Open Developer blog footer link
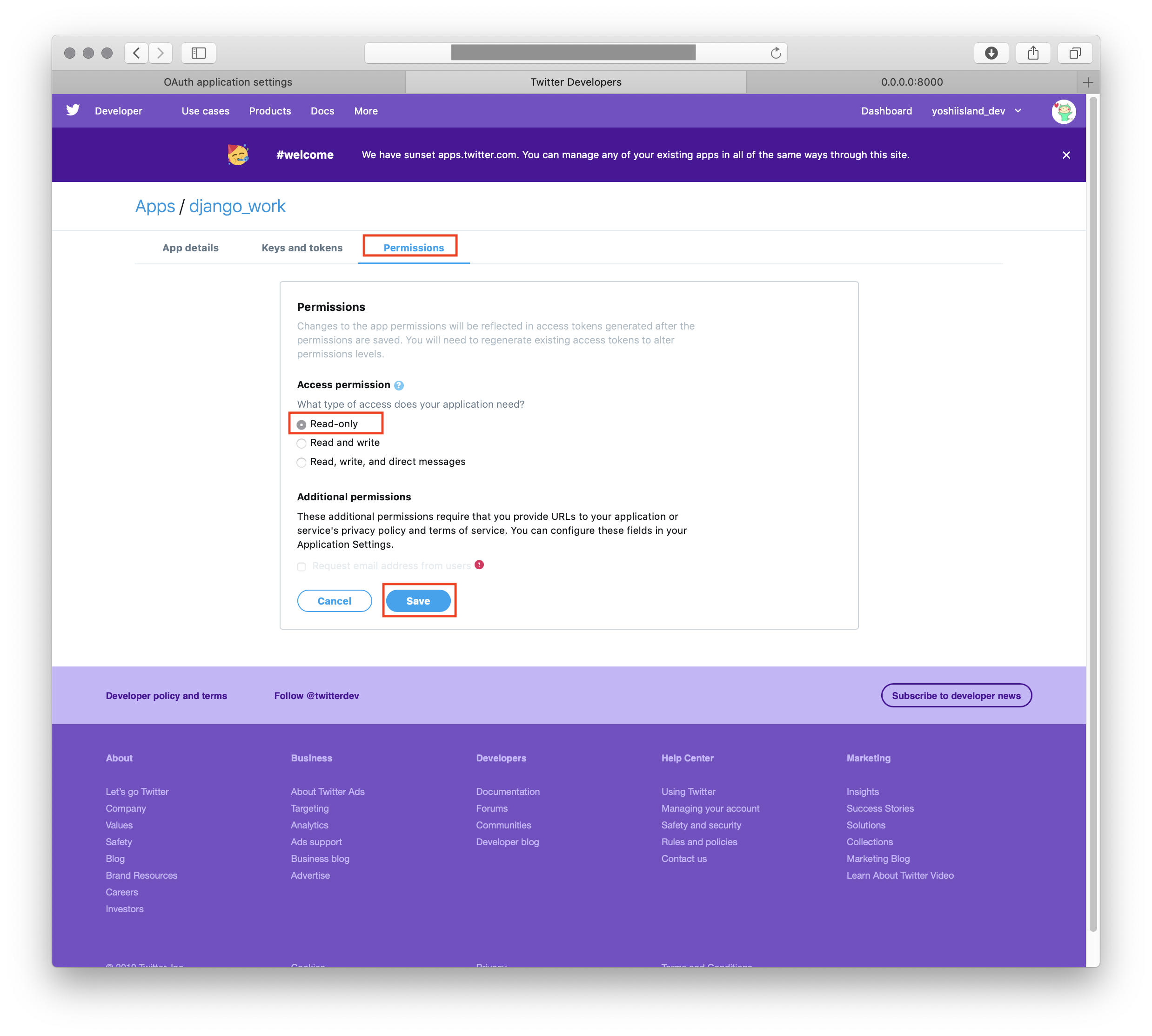 point(507,842)
